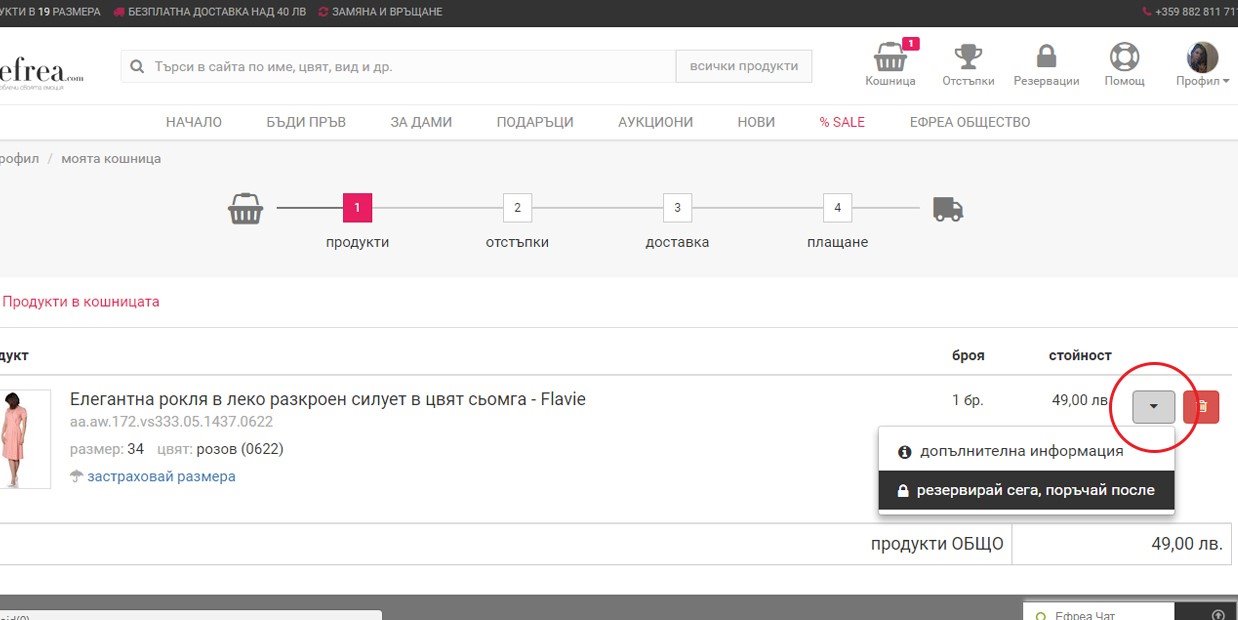Screen dimensions: 1238x620
Task: Open ПОДАРЪЦИ menu item
Action: pyautogui.click(x=535, y=122)
